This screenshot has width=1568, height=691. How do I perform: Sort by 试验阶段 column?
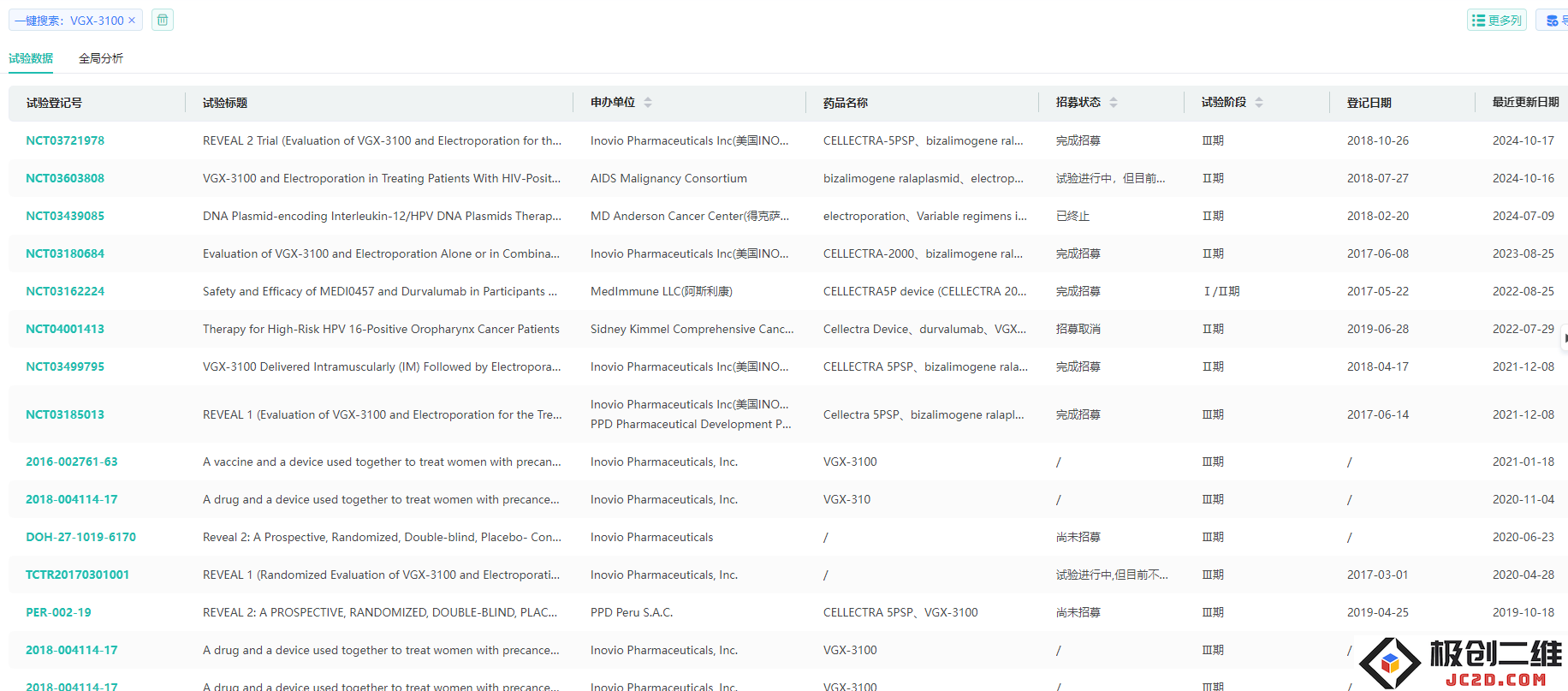(1259, 103)
